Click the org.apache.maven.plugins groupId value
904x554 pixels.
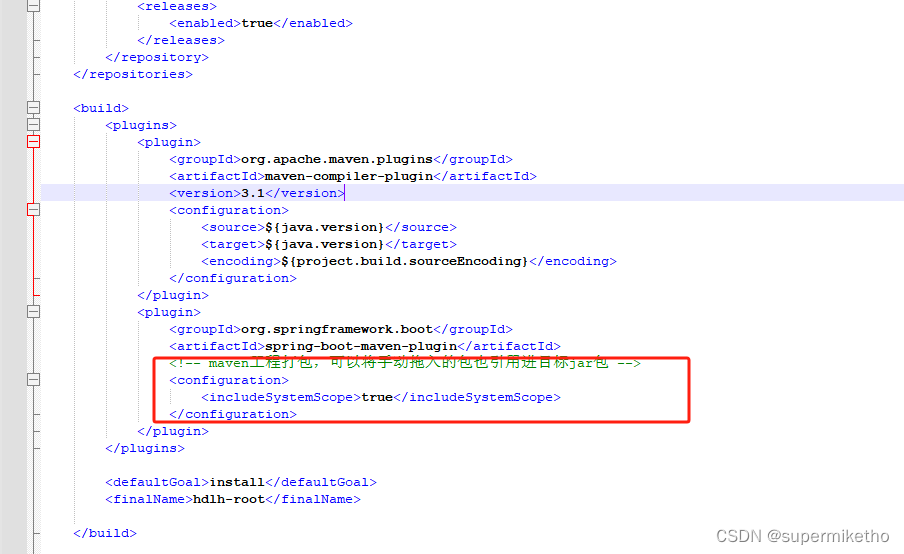click(x=337, y=159)
